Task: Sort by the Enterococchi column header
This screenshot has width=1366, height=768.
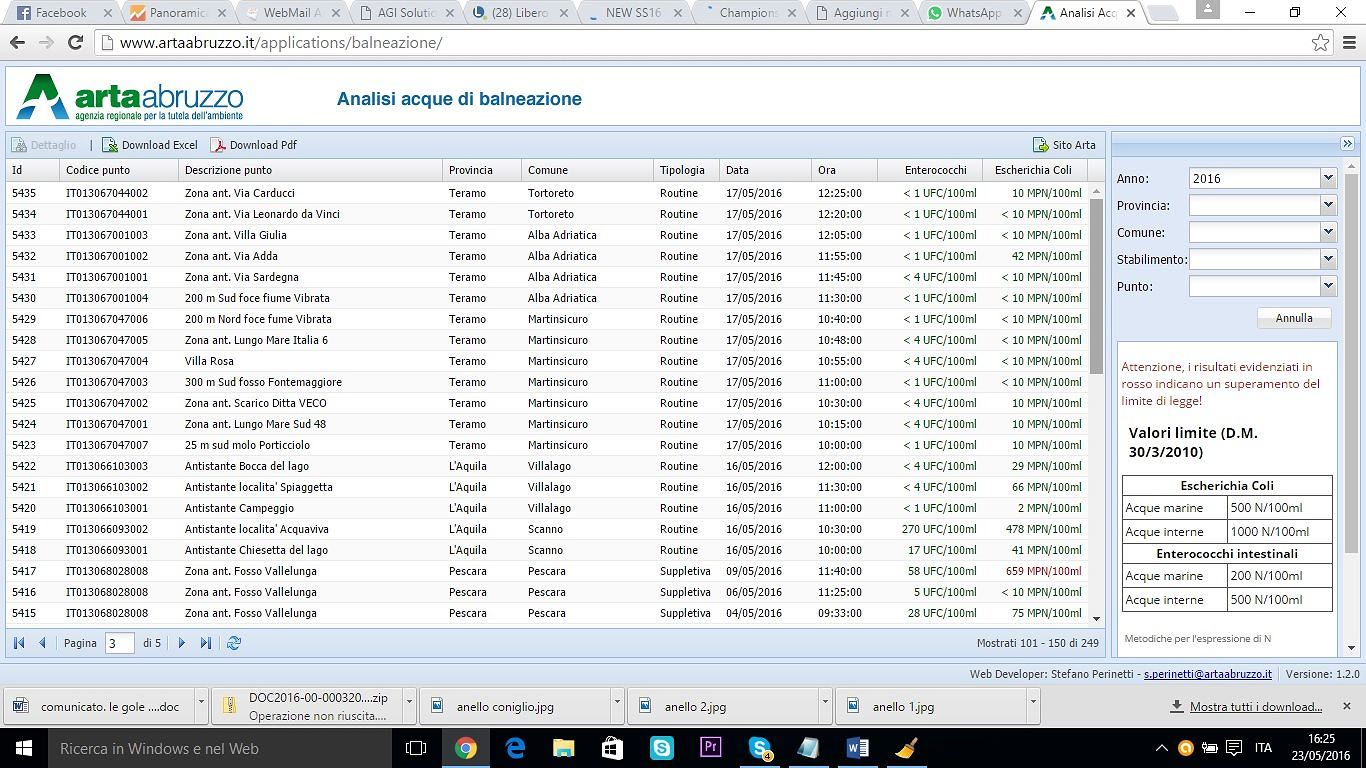Action: 935,170
